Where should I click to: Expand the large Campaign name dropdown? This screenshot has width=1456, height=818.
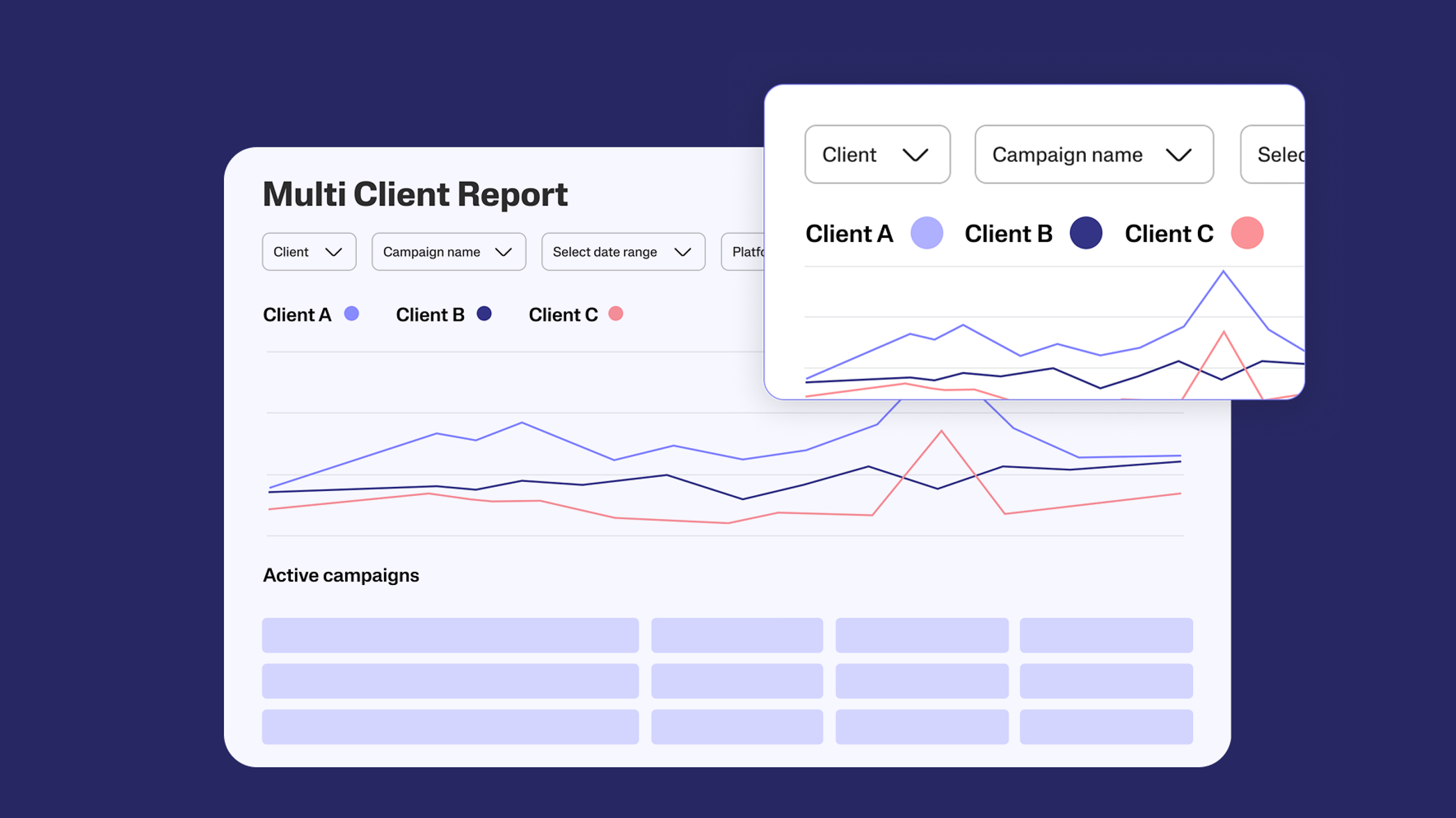[x=1094, y=154]
